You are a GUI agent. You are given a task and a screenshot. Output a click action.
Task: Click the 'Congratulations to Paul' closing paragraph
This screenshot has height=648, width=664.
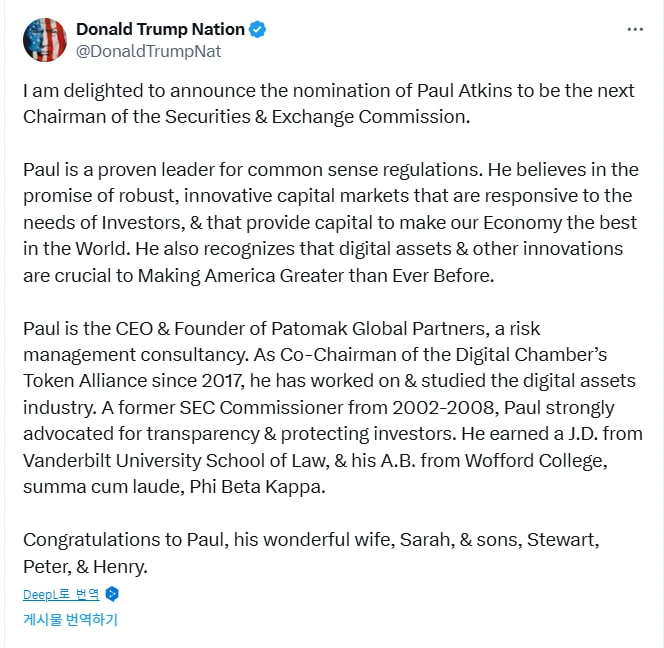click(311, 553)
